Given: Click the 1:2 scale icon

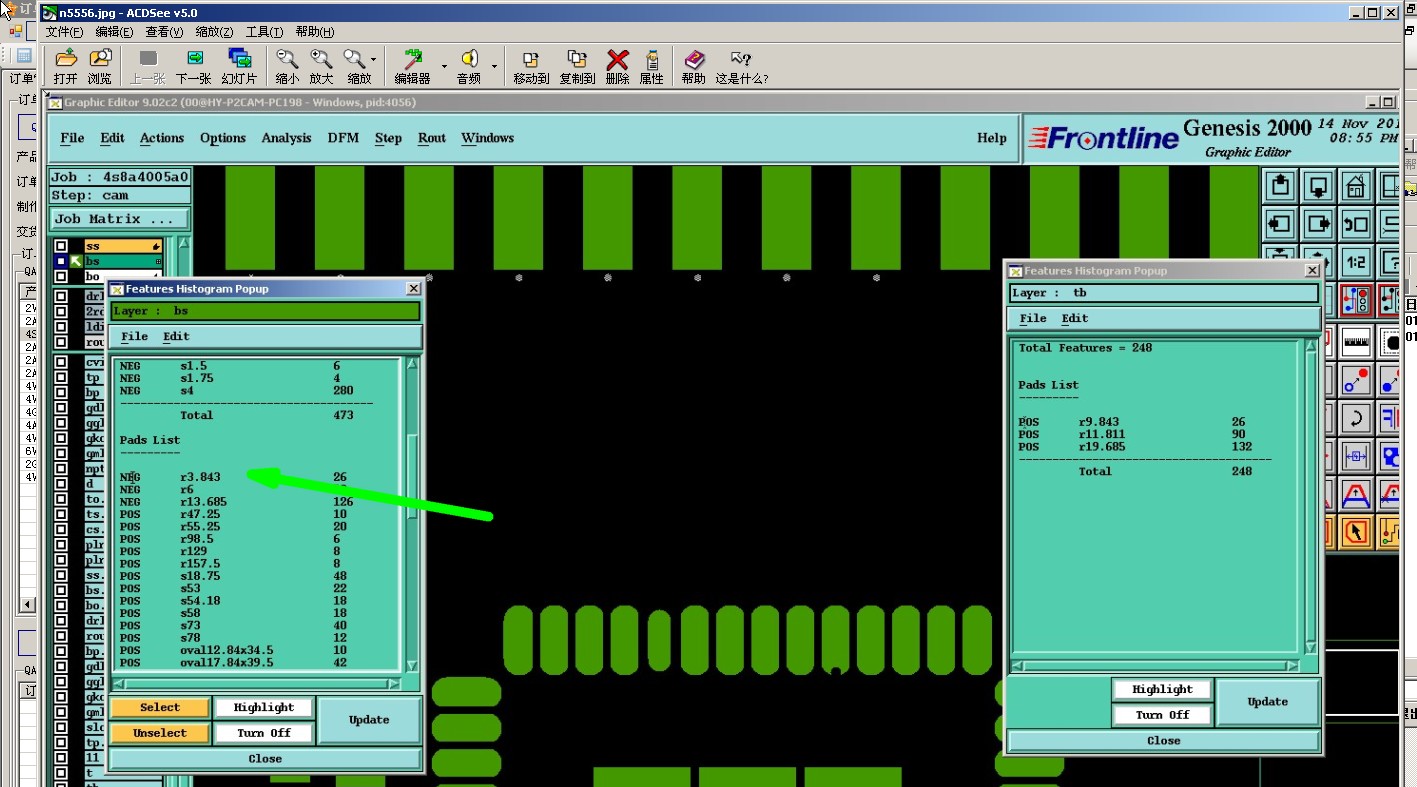Looking at the screenshot, I should coord(1356,262).
